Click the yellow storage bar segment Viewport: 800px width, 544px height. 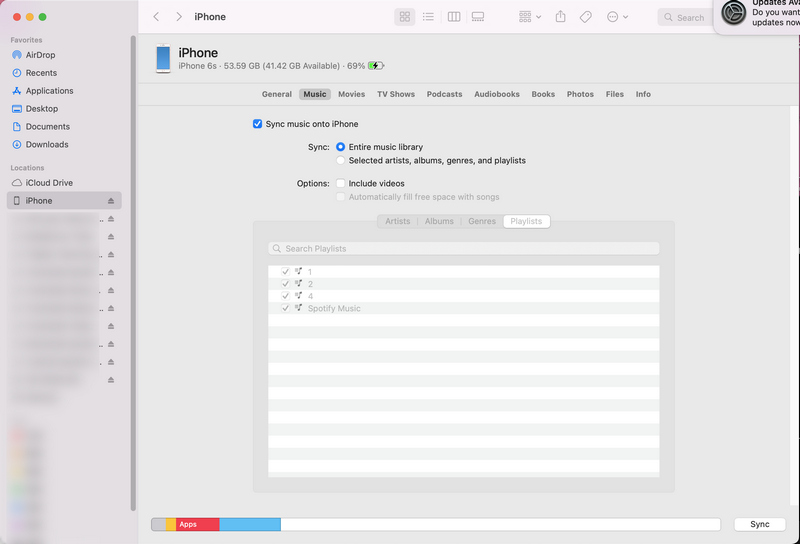(171, 524)
